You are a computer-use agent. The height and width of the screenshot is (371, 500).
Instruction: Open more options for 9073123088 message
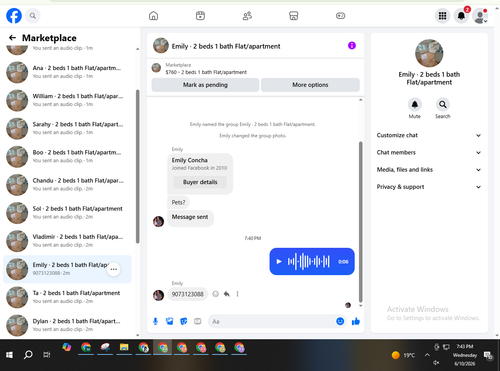237,294
